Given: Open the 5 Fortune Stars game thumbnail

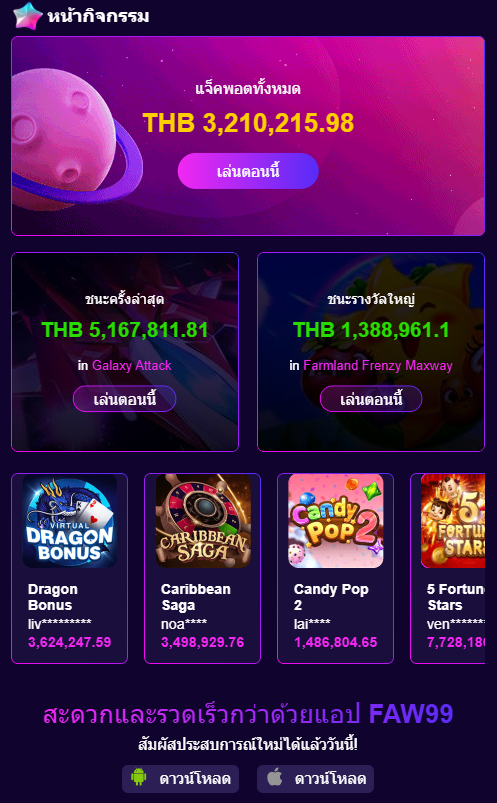Looking at the screenshot, I should 453,520.
